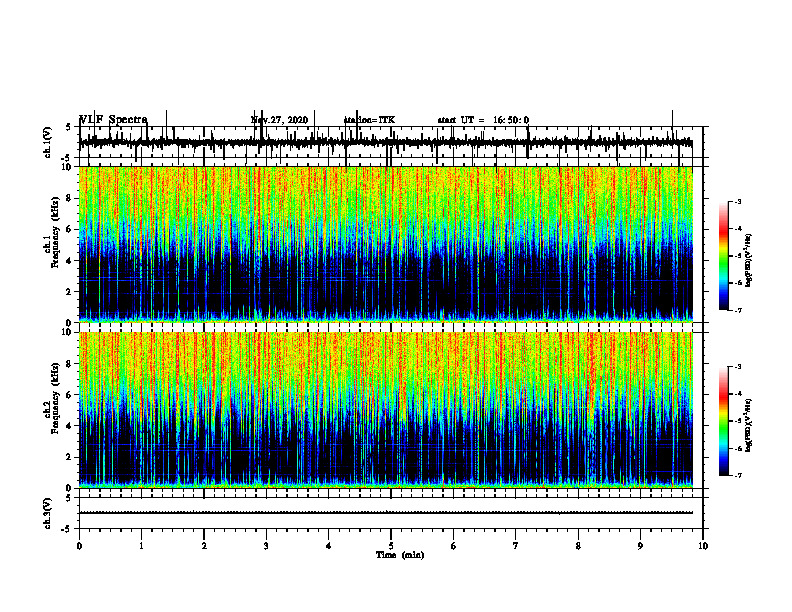Click the "-3" label atop the ch.1 colorbar
The image size is (792, 612).
point(738,201)
